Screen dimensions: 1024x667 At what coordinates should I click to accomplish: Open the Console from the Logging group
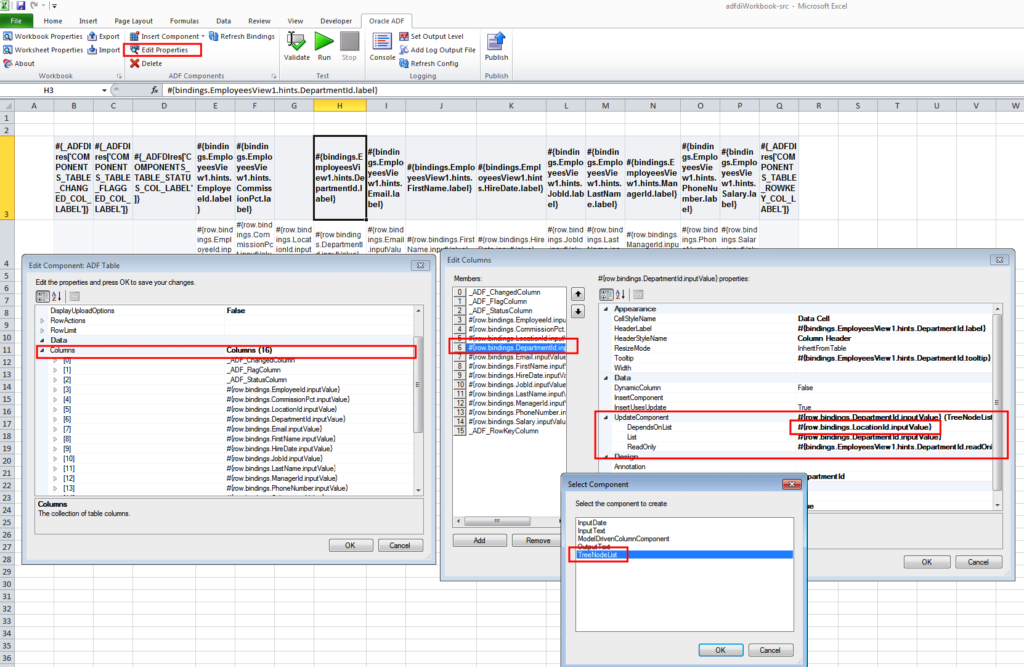pos(381,44)
